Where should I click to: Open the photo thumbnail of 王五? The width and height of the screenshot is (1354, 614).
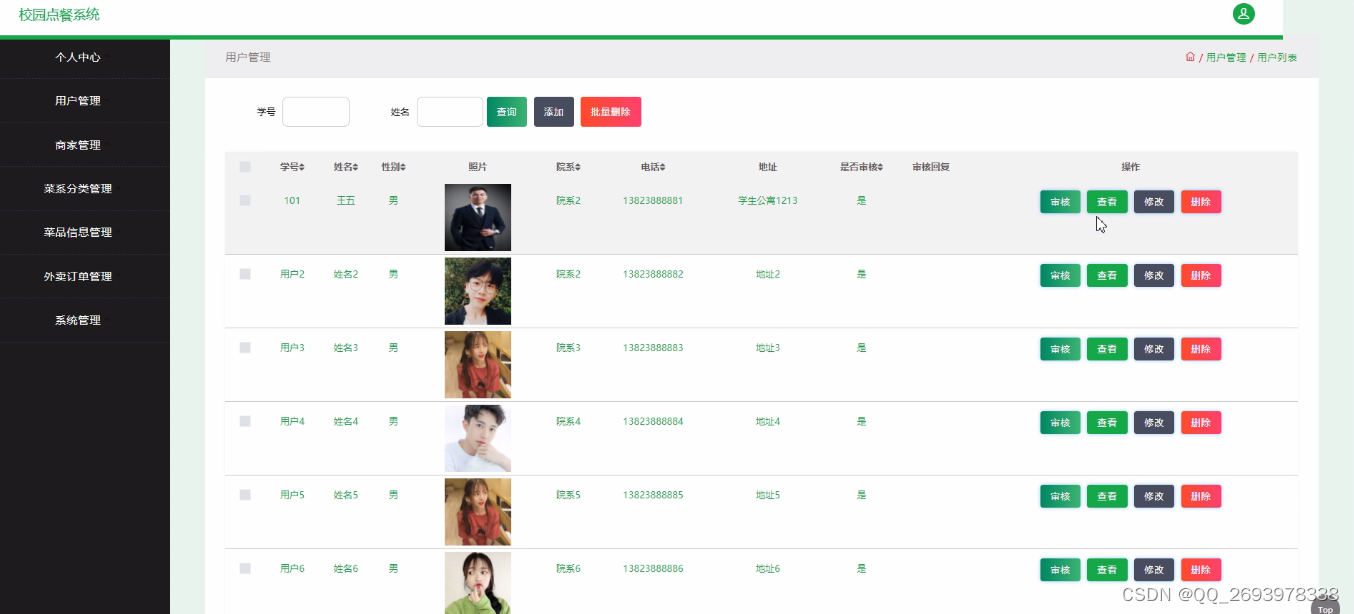click(x=478, y=217)
